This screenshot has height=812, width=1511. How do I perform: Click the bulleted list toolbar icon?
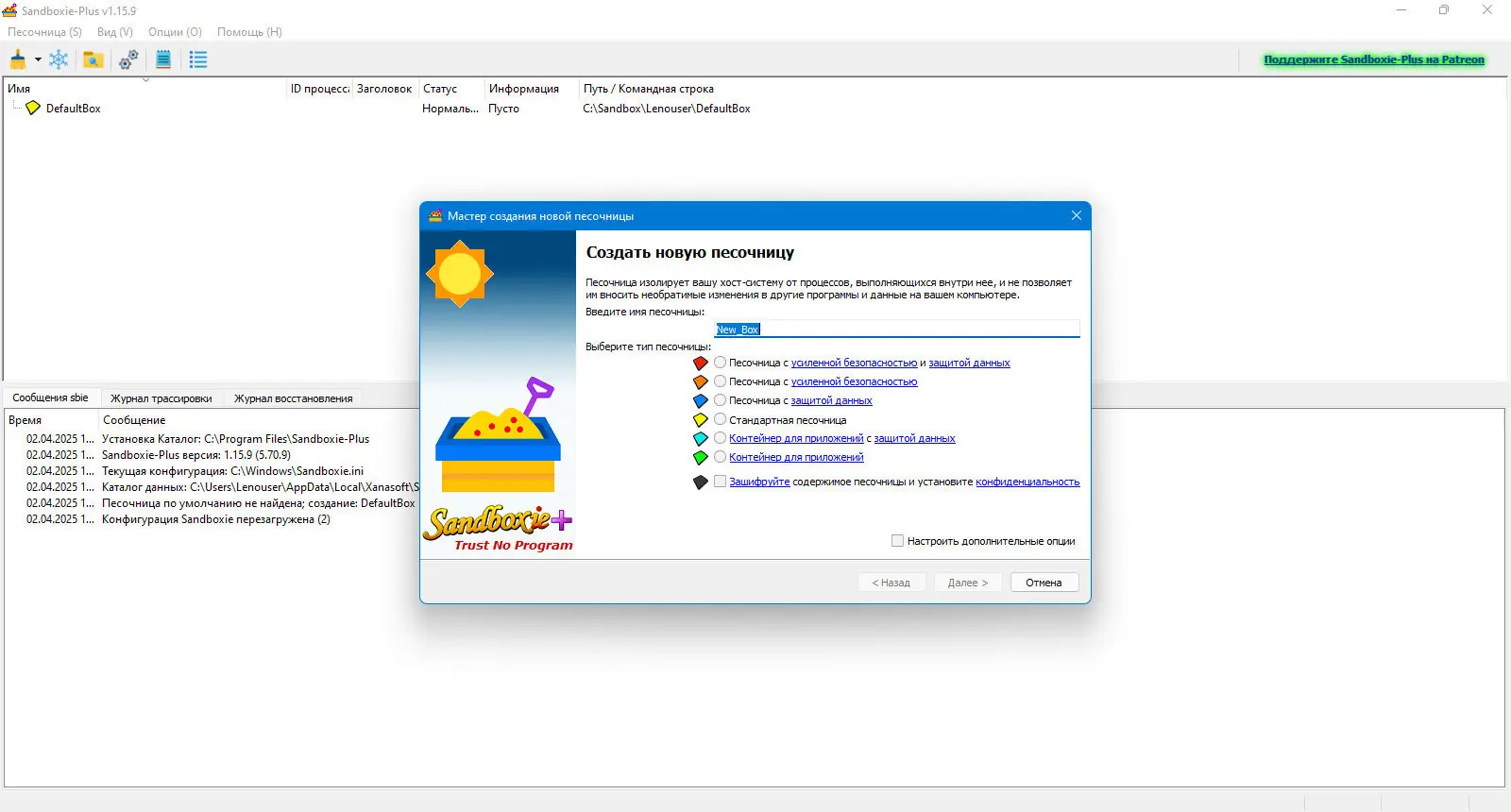(198, 59)
